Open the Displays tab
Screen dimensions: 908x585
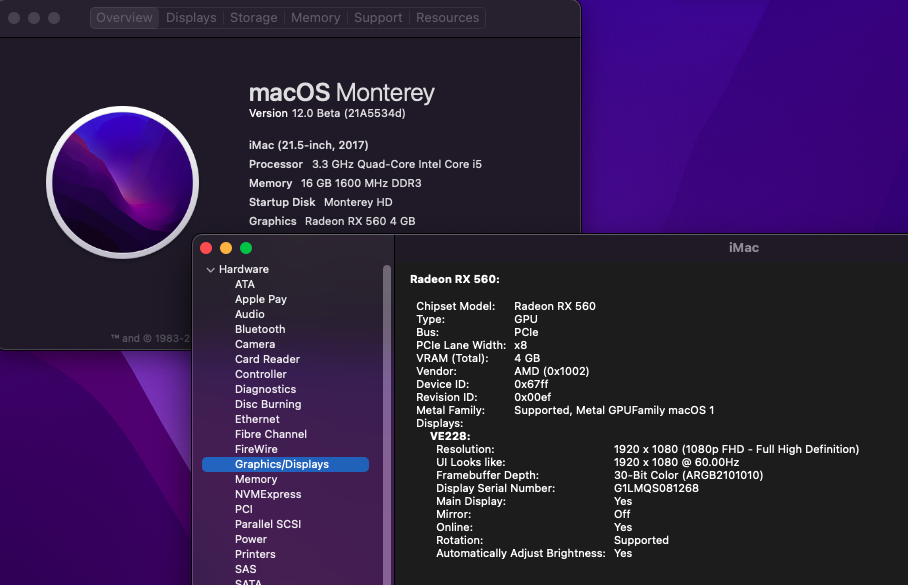point(191,18)
